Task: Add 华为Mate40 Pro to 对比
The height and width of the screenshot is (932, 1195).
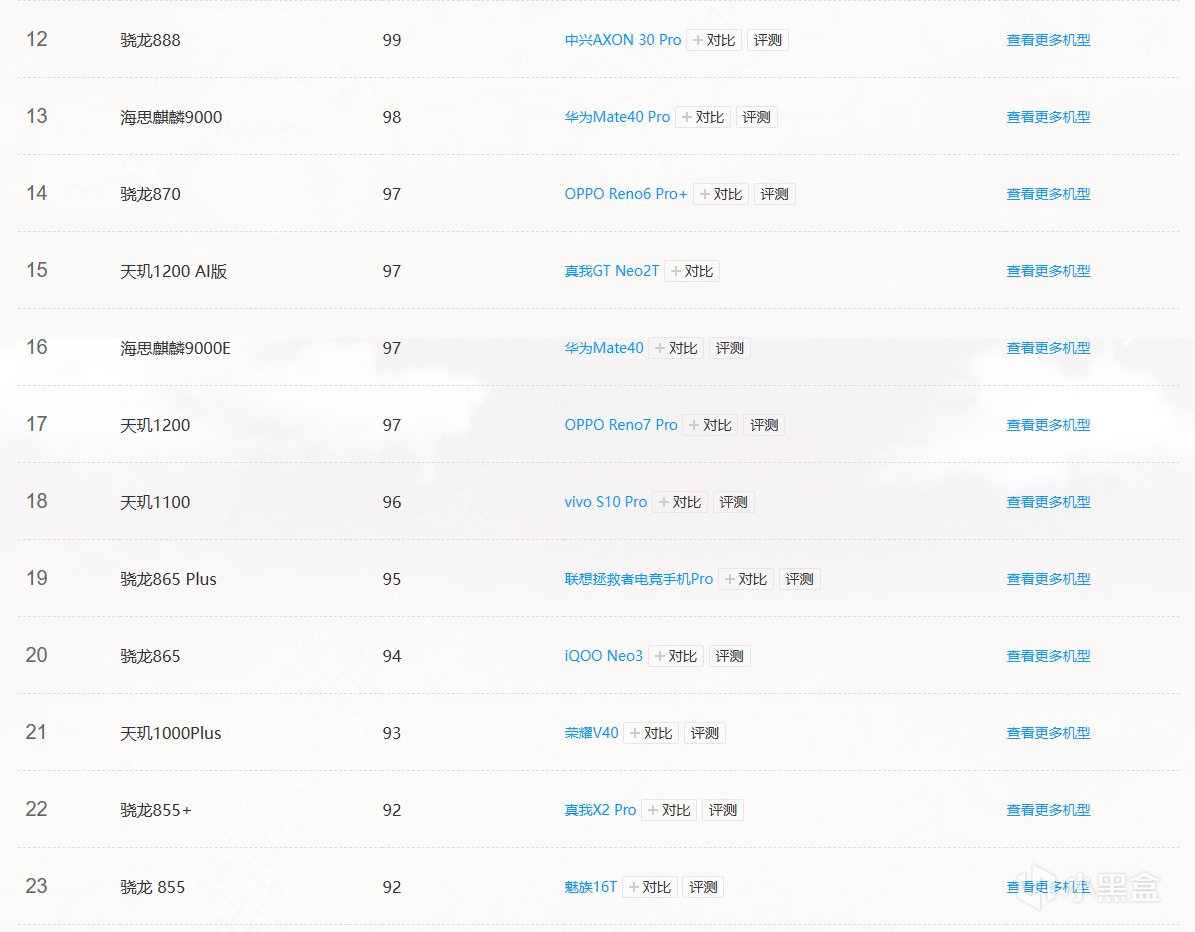Action: click(703, 117)
